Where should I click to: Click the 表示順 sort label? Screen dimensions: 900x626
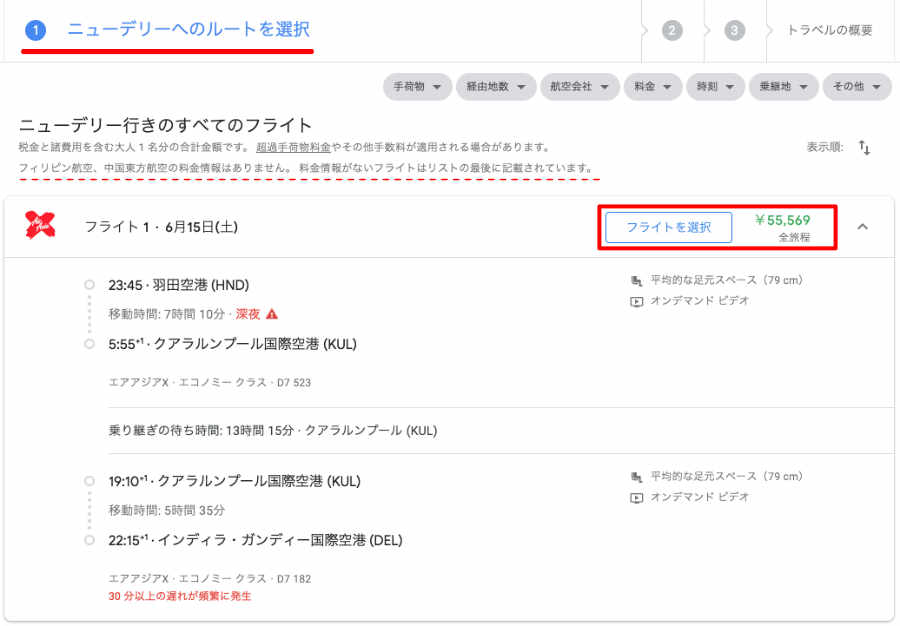click(x=825, y=147)
